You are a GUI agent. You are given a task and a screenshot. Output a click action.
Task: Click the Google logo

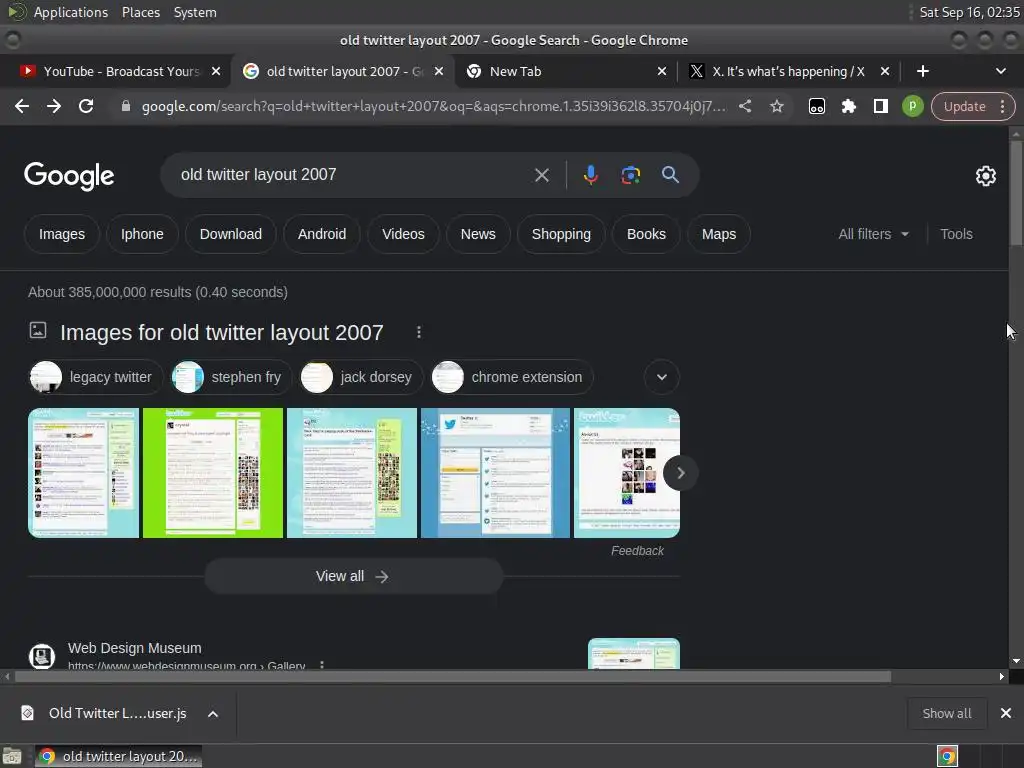click(x=69, y=176)
